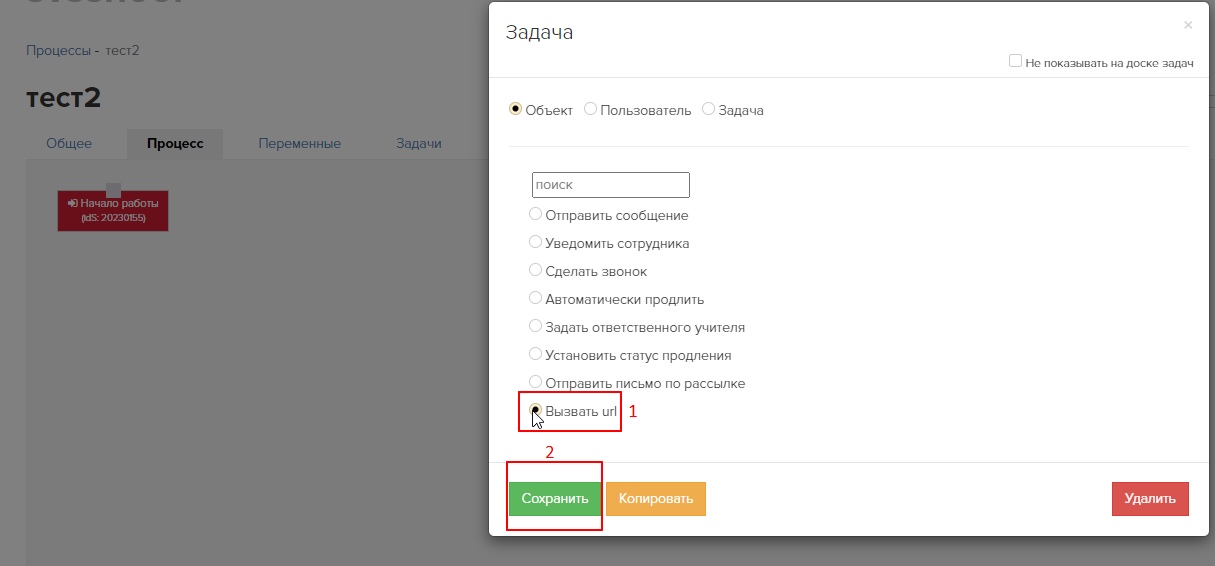Select the Задача radio option

709,109
